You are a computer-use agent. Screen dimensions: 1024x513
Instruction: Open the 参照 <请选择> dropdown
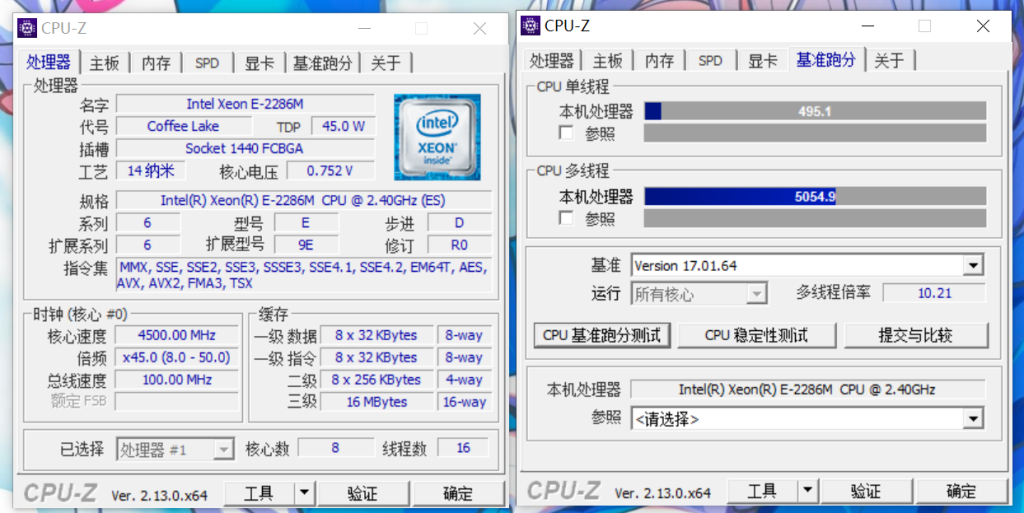973,418
